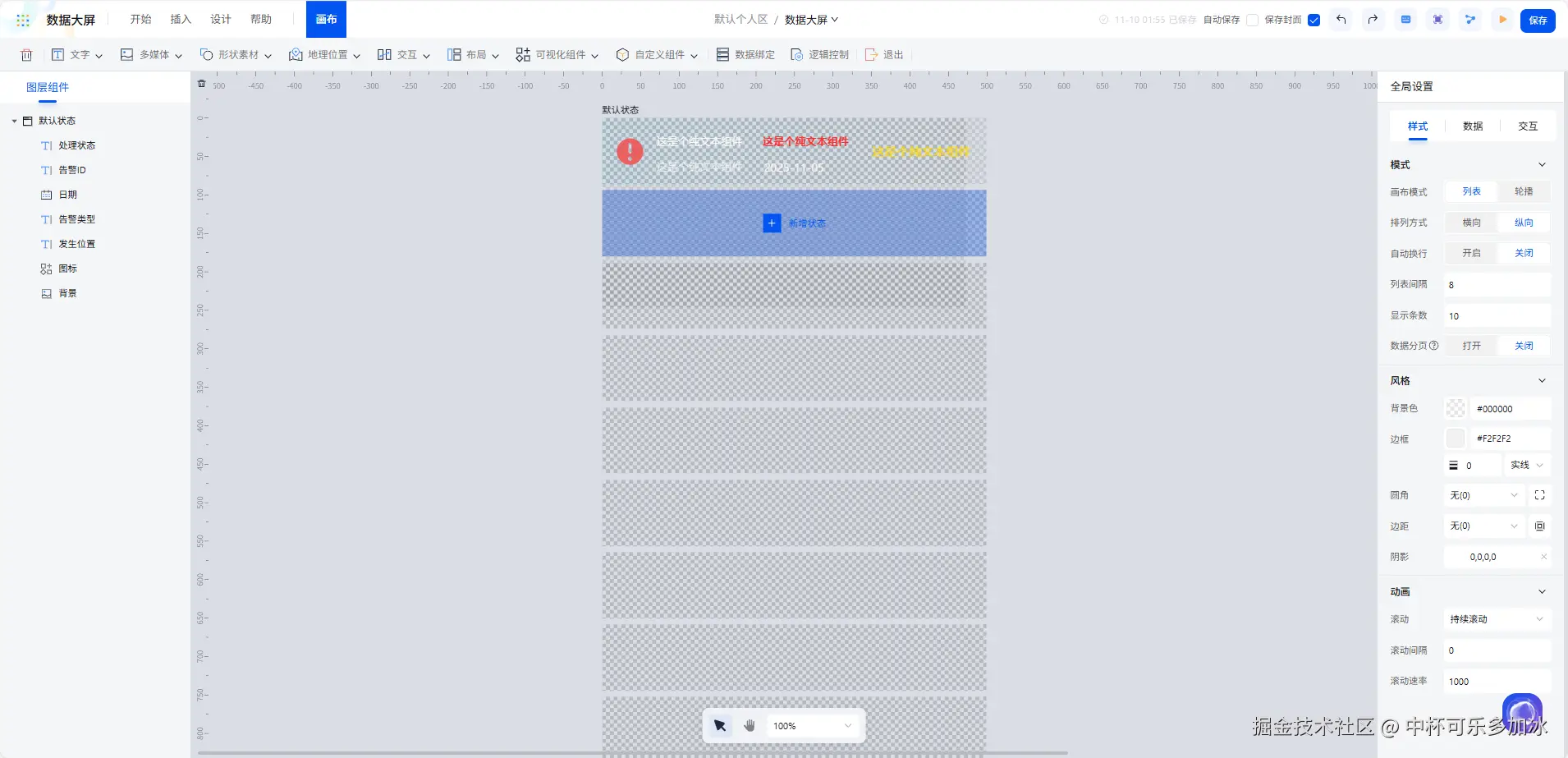Open the 100% zoom dropdown
The height and width of the screenshot is (758, 1568).
click(813, 726)
